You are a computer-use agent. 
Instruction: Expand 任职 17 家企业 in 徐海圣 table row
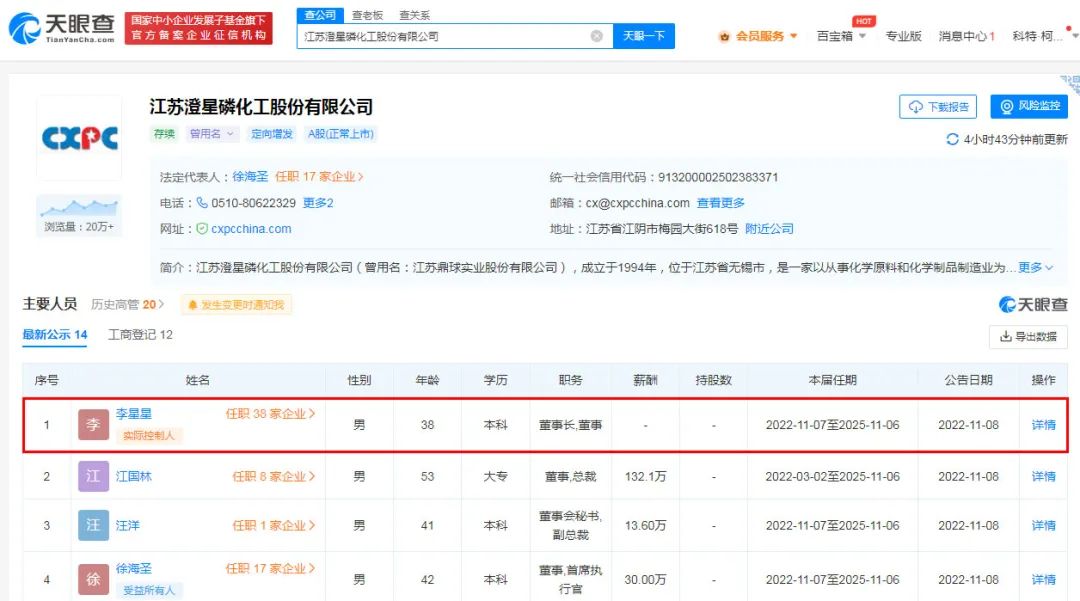[x=270, y=569]
